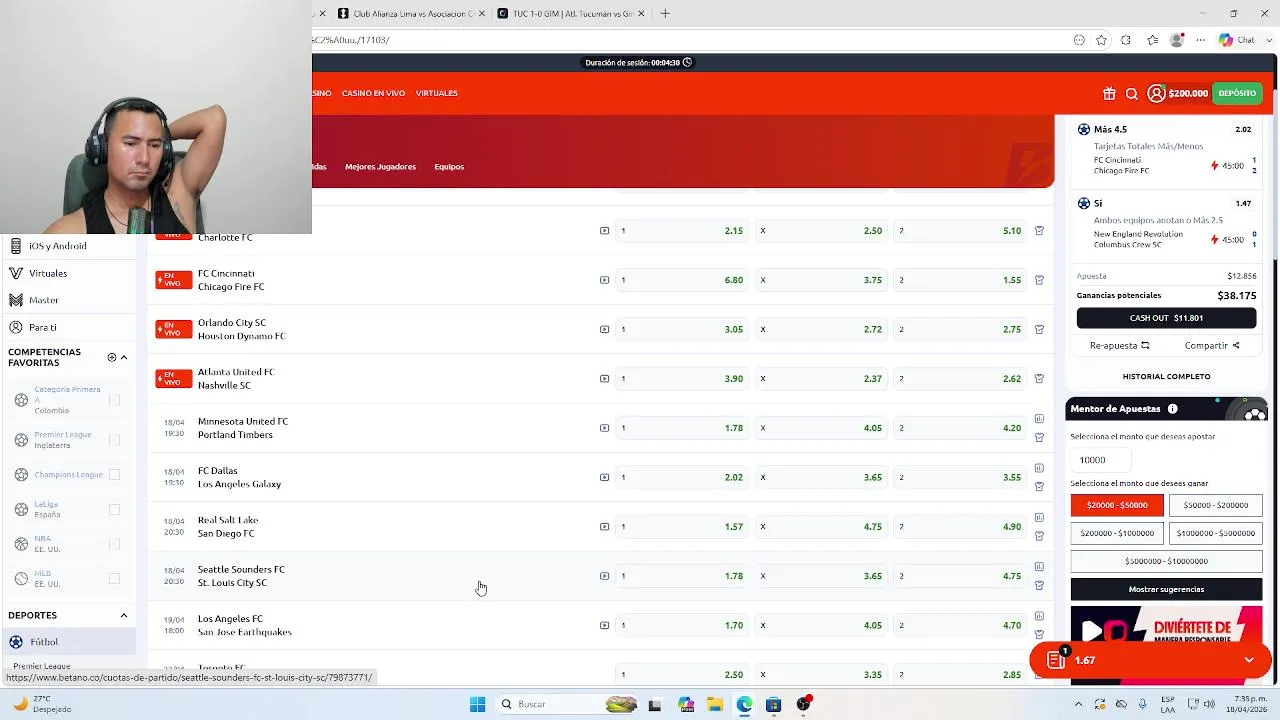Open File Explorer from the taskbar
This screenshot has width=1280, height=720.
(715, 704)
